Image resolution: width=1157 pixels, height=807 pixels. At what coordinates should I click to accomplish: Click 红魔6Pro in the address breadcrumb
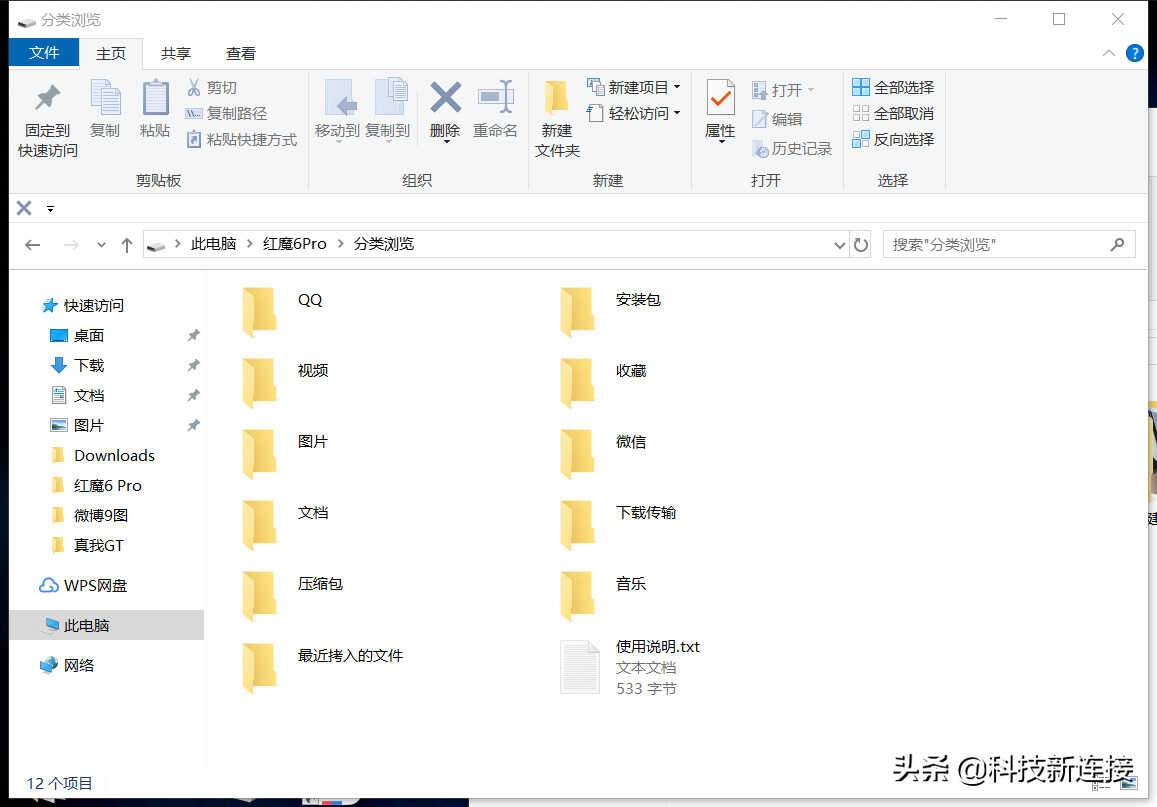click(294, 244)
